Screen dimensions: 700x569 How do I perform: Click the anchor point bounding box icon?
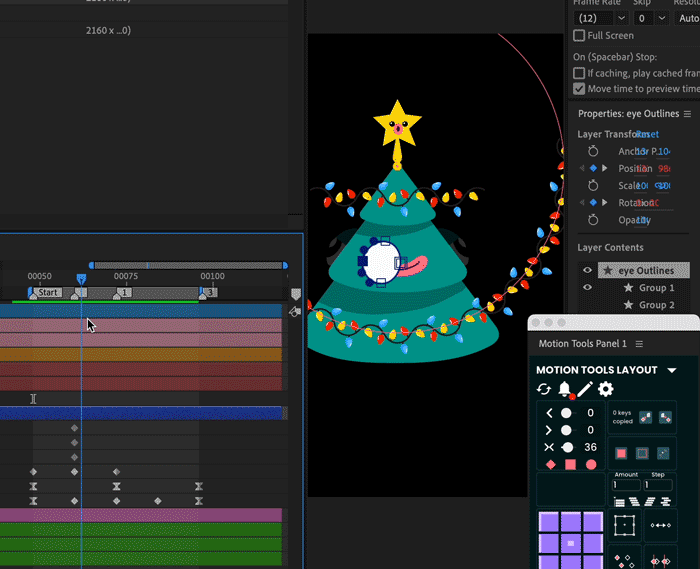[625, 525]
